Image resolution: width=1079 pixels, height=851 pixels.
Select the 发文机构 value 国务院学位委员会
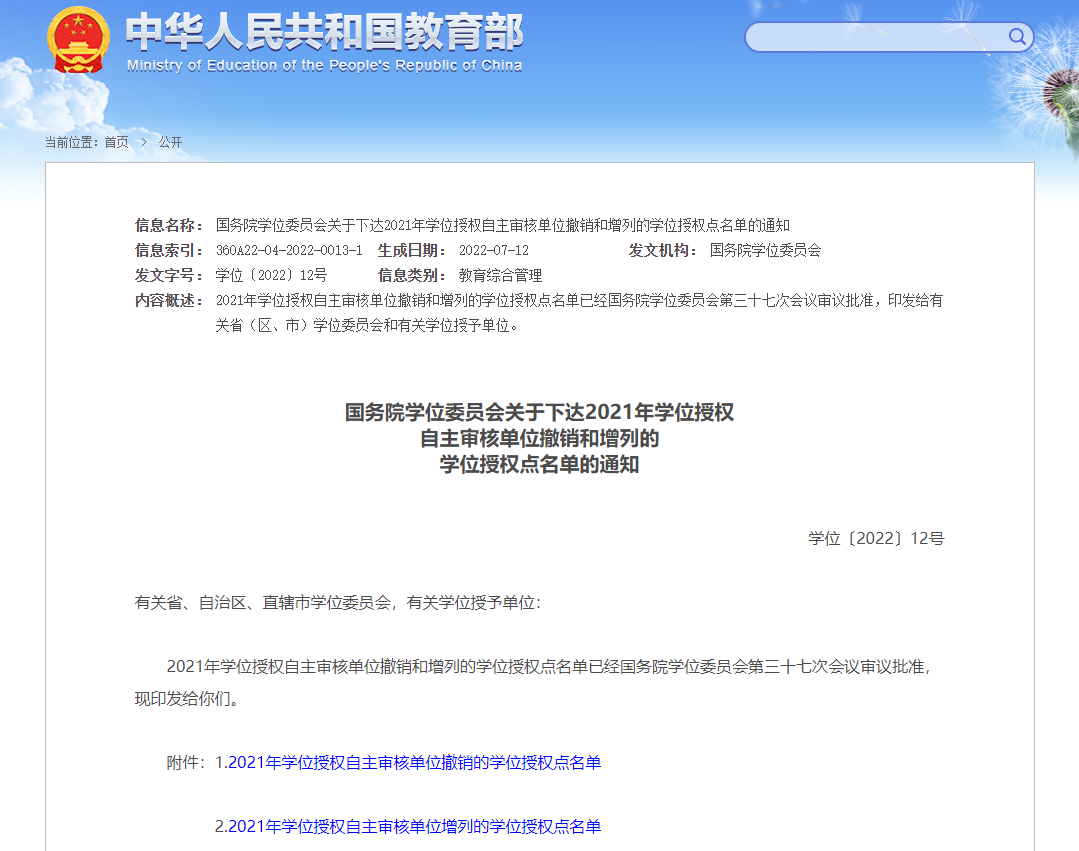point(766,250)
